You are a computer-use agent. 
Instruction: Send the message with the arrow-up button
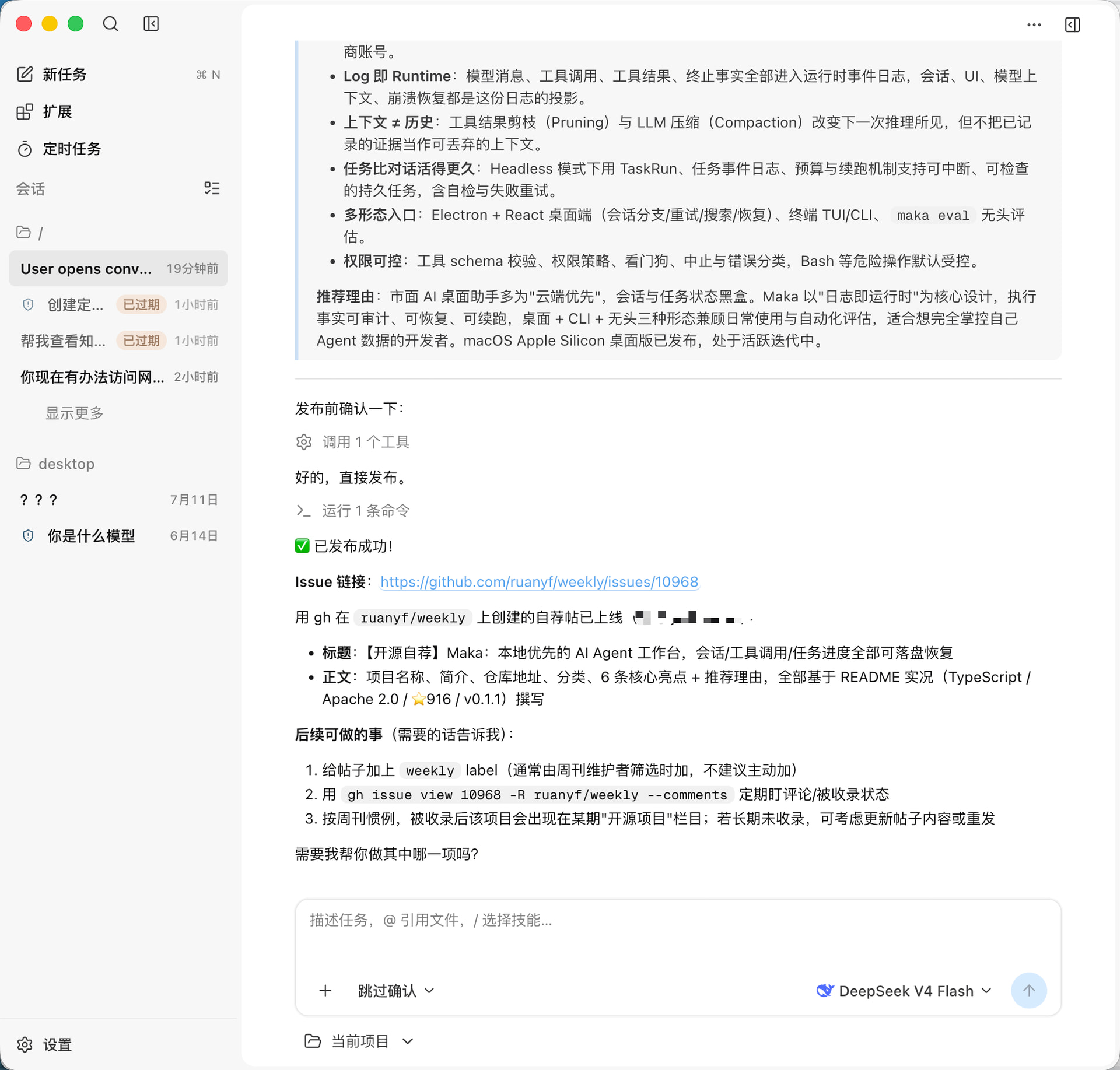click(1029, 990)
